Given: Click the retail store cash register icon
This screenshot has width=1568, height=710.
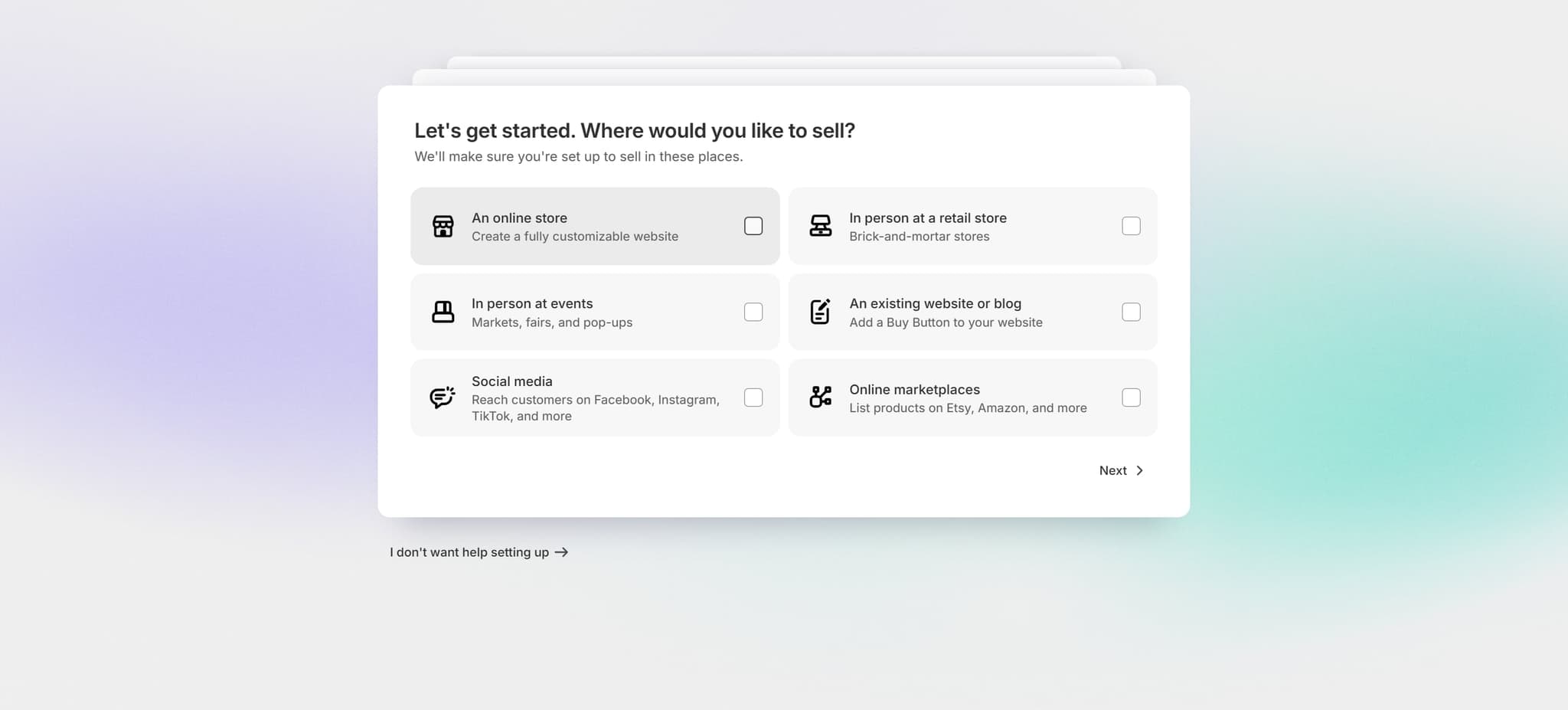Looking at the screenshot, I should coord(820,226).
